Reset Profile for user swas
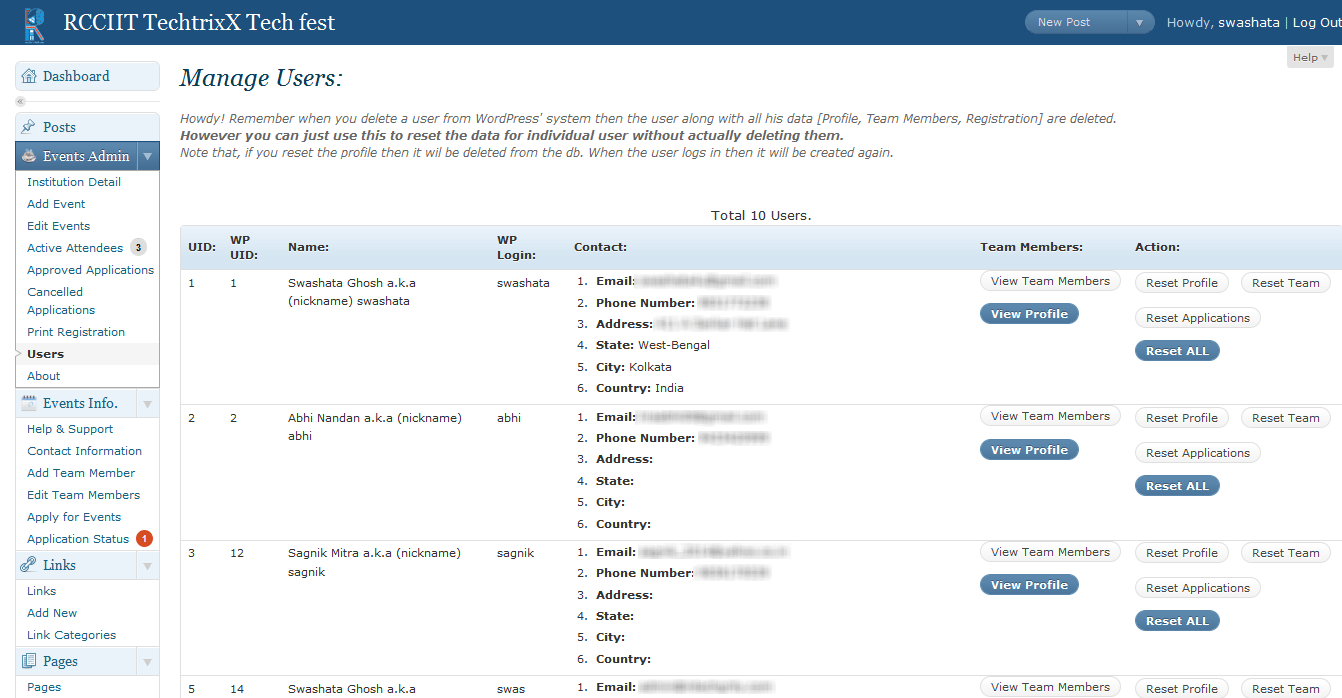This screenshot has height=698, width=1342. (x=1182, y=688)
